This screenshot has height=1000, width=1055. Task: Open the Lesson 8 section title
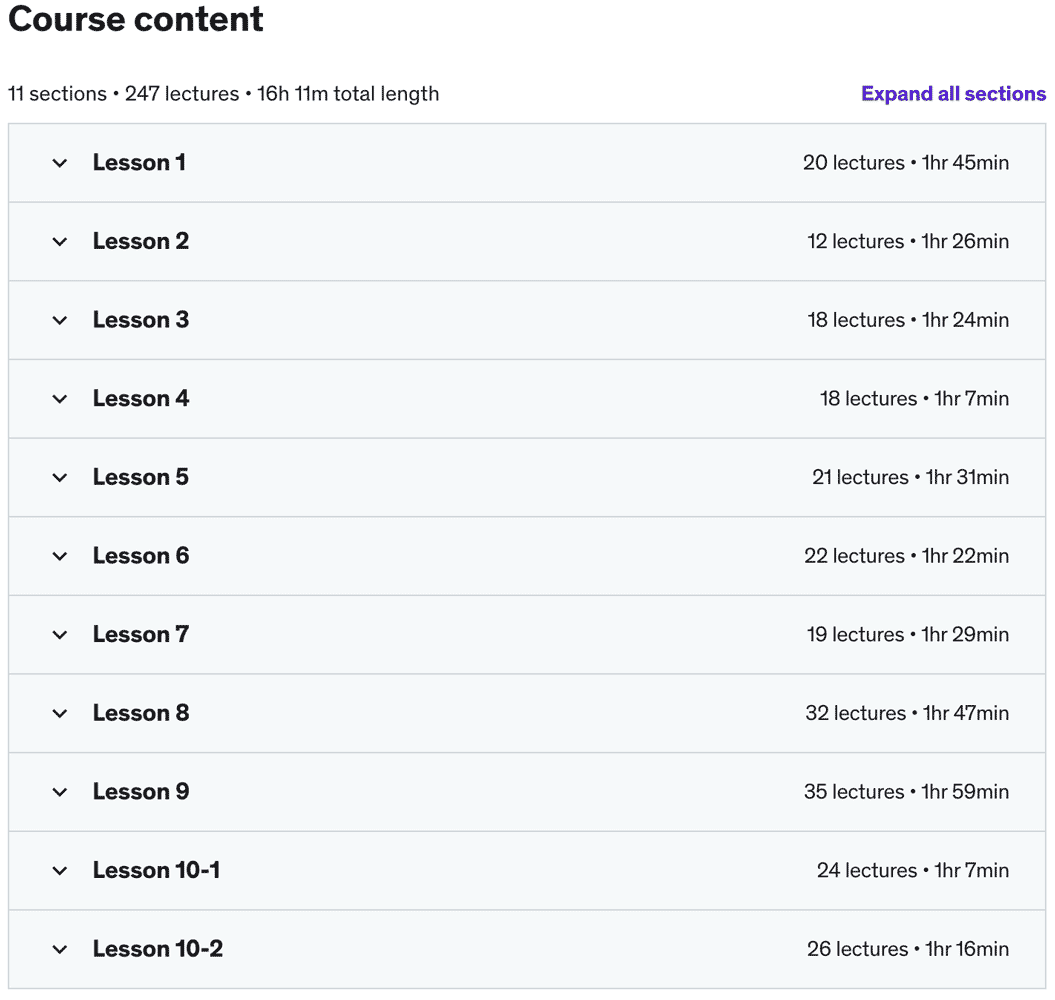141,713
